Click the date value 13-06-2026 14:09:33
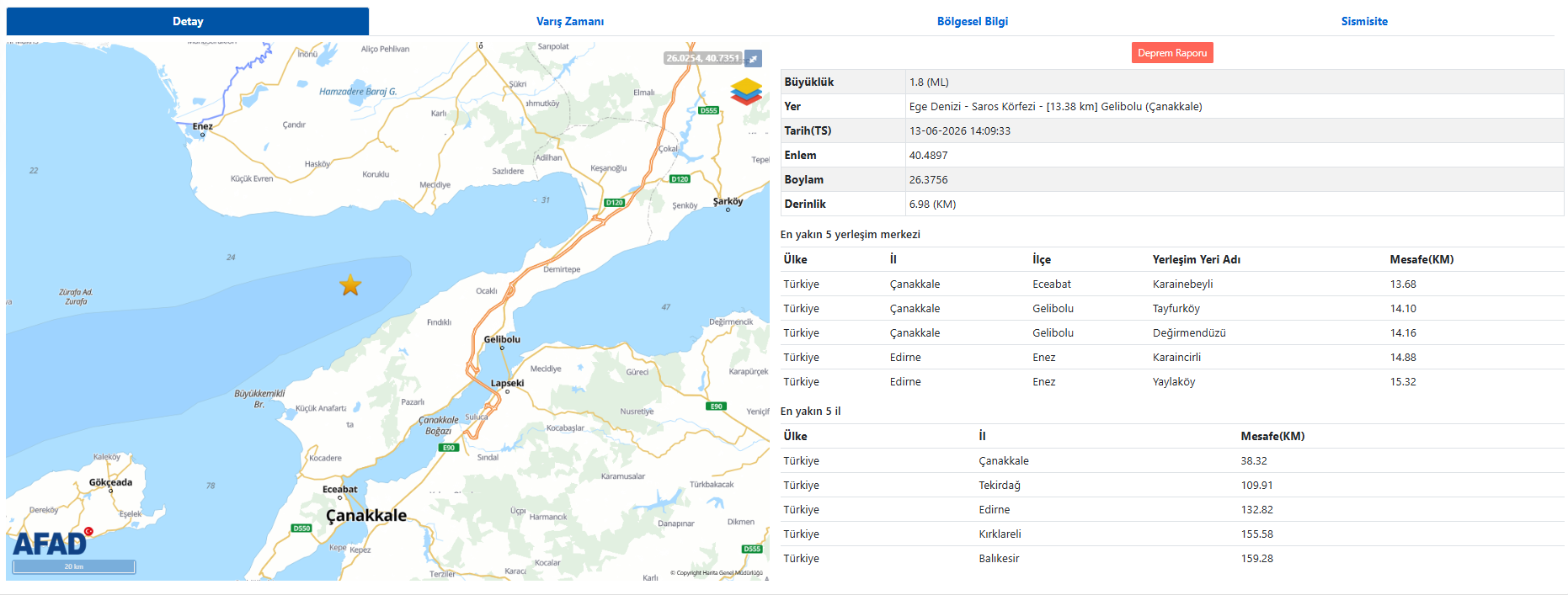Image resolution: width=1568 pixels, height=595 pixels. click(960, 130)
